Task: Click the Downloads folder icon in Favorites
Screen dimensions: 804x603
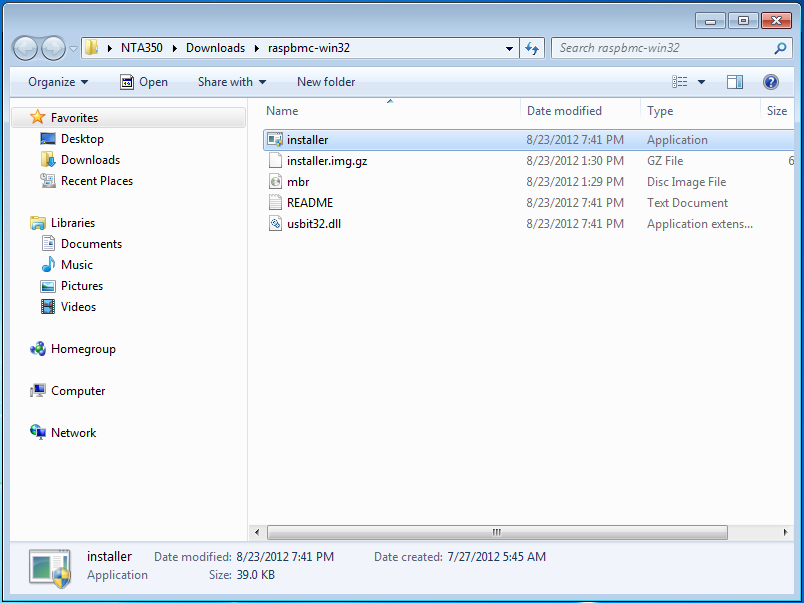Action: [x=48, y=160]
